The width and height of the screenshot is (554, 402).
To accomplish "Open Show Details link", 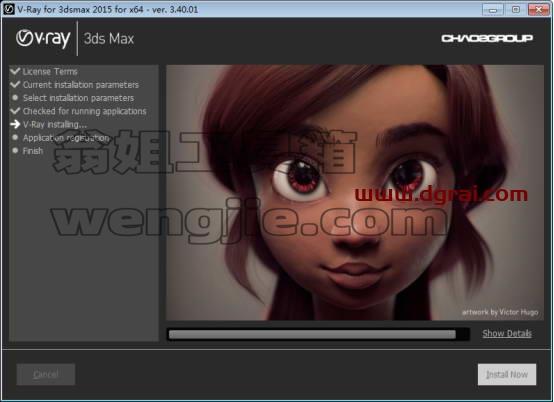I will point(507,333).
